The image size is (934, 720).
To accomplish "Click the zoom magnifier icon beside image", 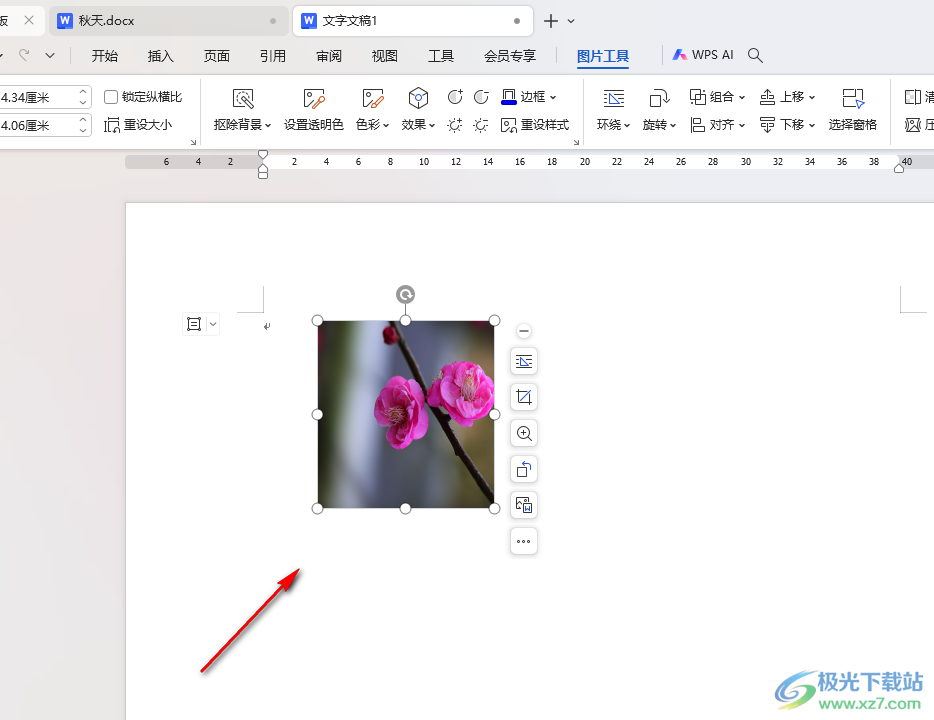I will coord(524,433).
